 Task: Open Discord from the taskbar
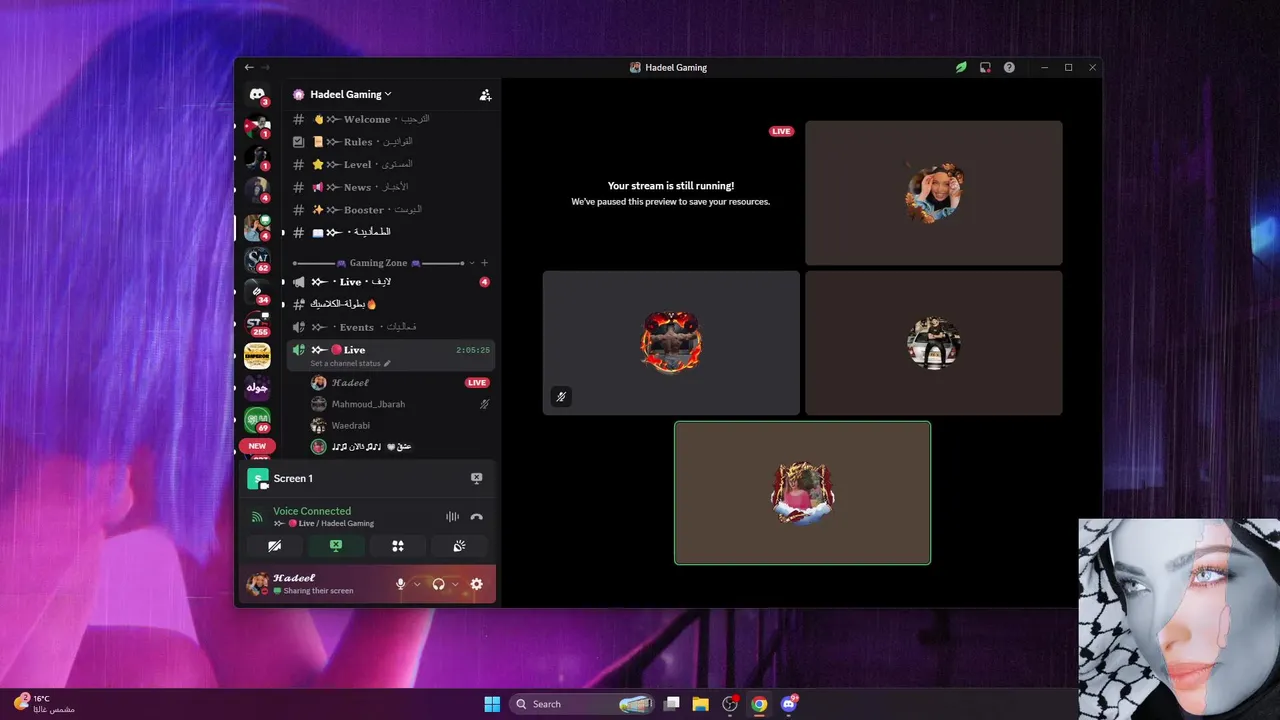tap(789, 704)
